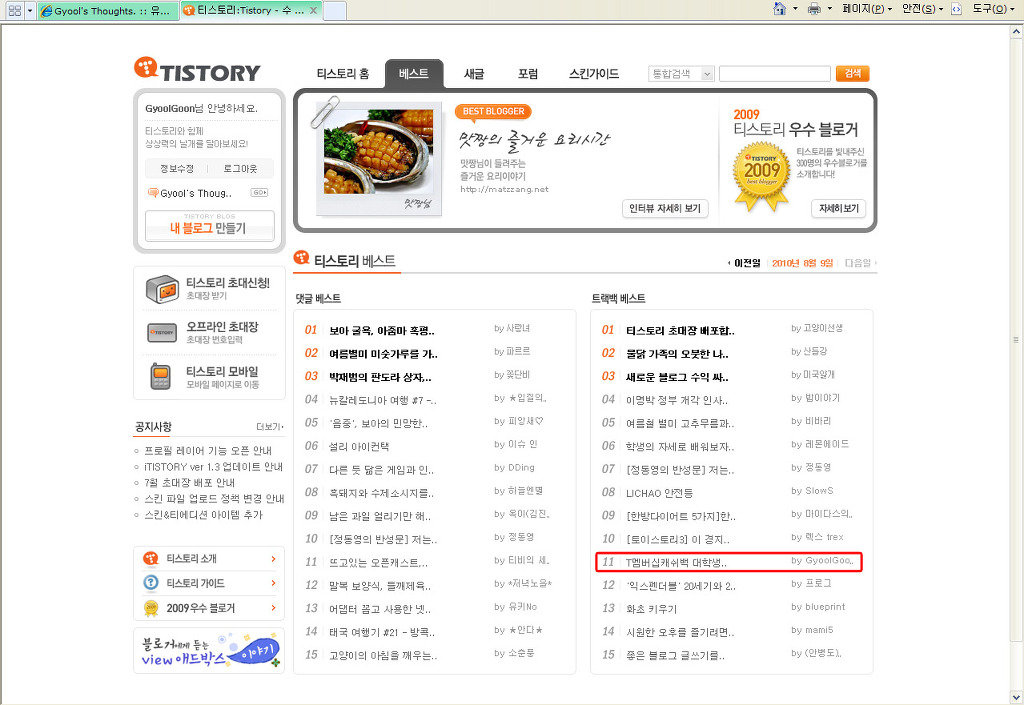Open trackback post 11 T멤버십캐쉬백 대학생..
The image size is (1024, 705).
tap(676, 562)
